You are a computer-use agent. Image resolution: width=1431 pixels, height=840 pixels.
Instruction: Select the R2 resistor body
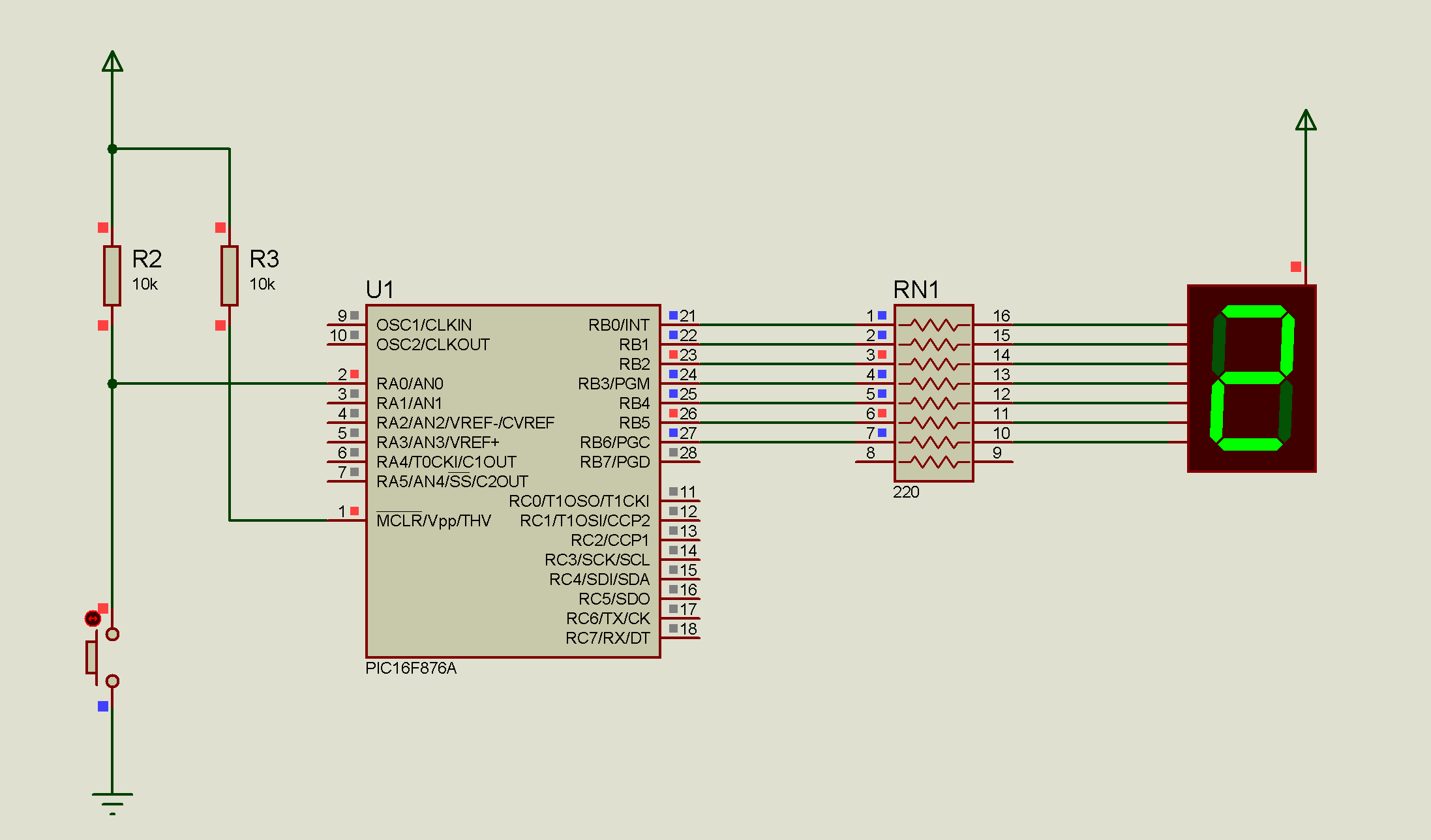point(112,275)
